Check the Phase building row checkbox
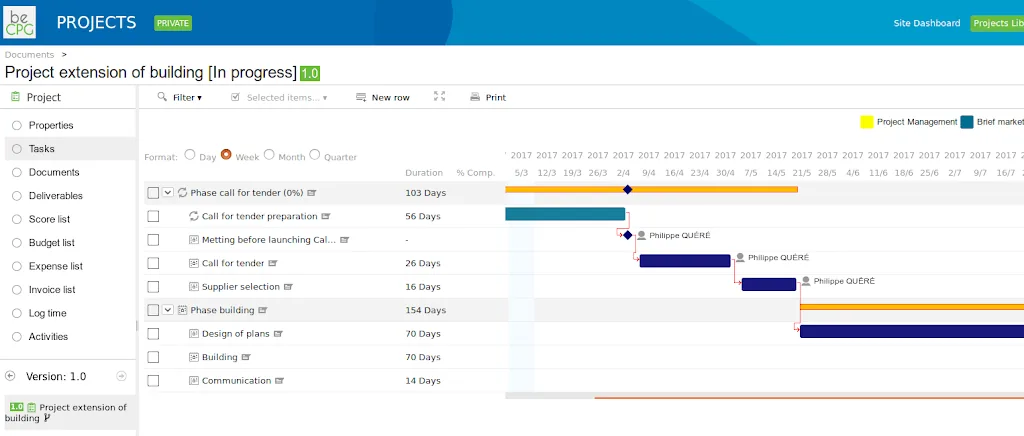1024x436 pixels. click(153, 310)
